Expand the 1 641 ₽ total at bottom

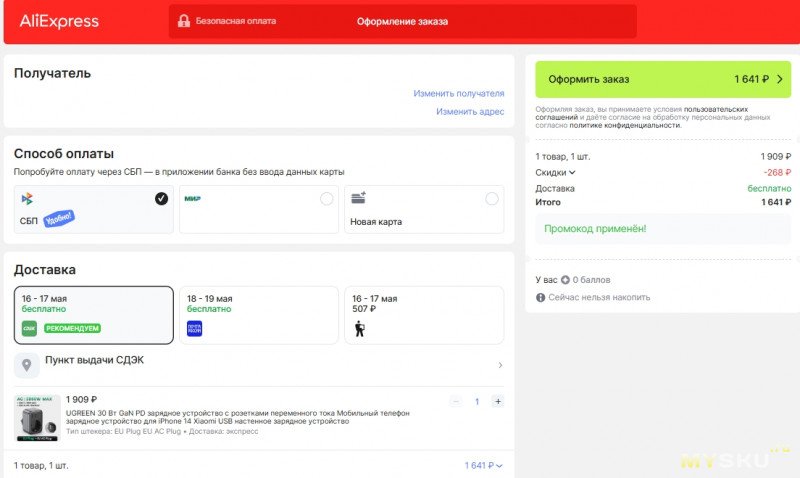tap(483, 465)
